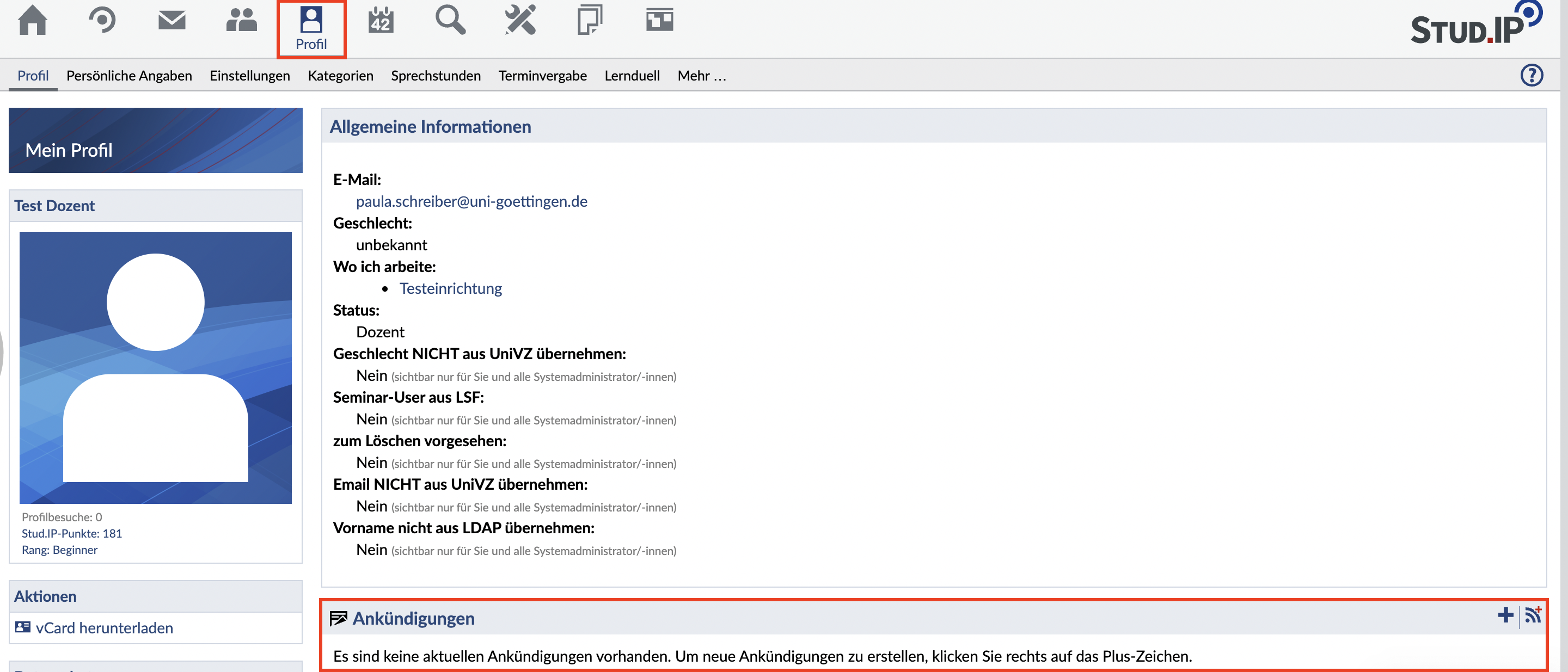
Task: Open the courses circular icon
Action: pyautogui.click(x=102, y=21)
